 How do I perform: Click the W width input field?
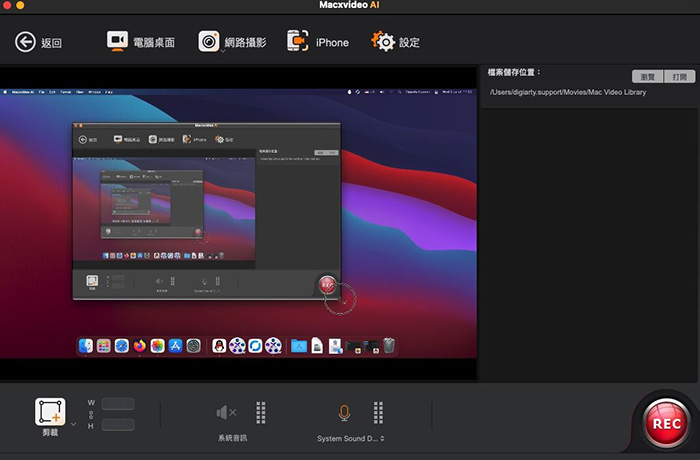click(x=118, y=404)
